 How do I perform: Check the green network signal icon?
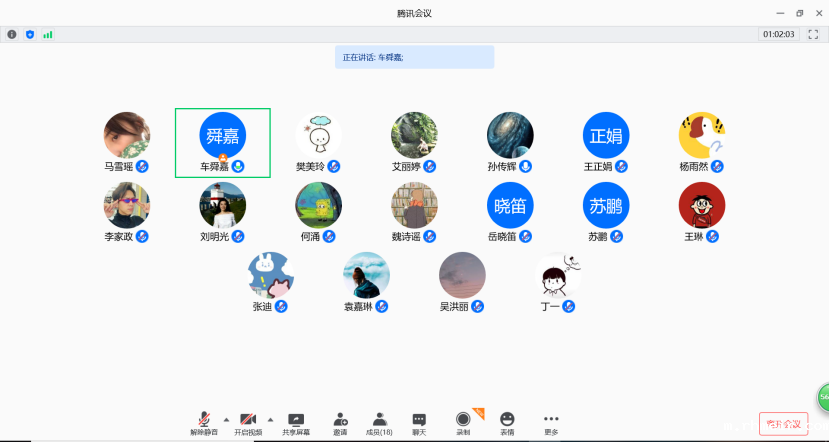[x=47, y=34]
